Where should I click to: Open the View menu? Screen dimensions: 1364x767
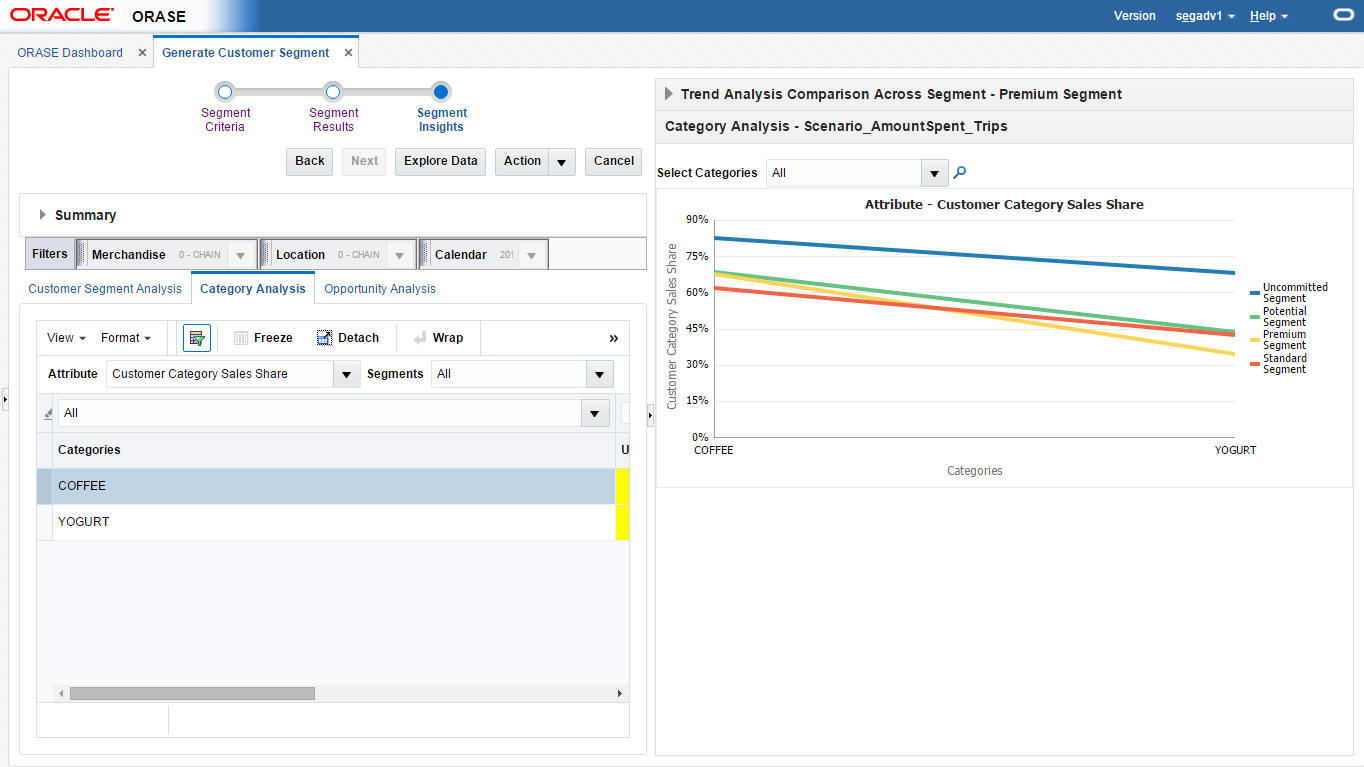[x=66, y=338]
